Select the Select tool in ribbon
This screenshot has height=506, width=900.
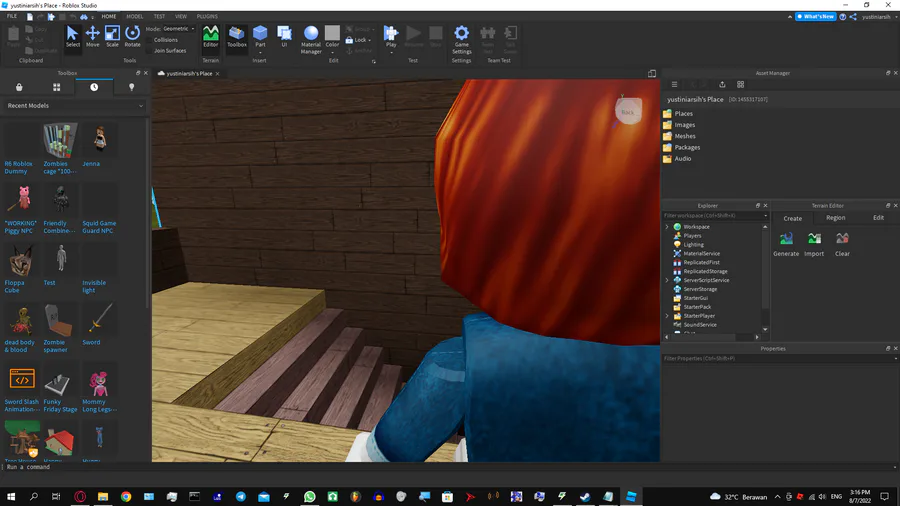pyautogui.click(x=72, y=37)
